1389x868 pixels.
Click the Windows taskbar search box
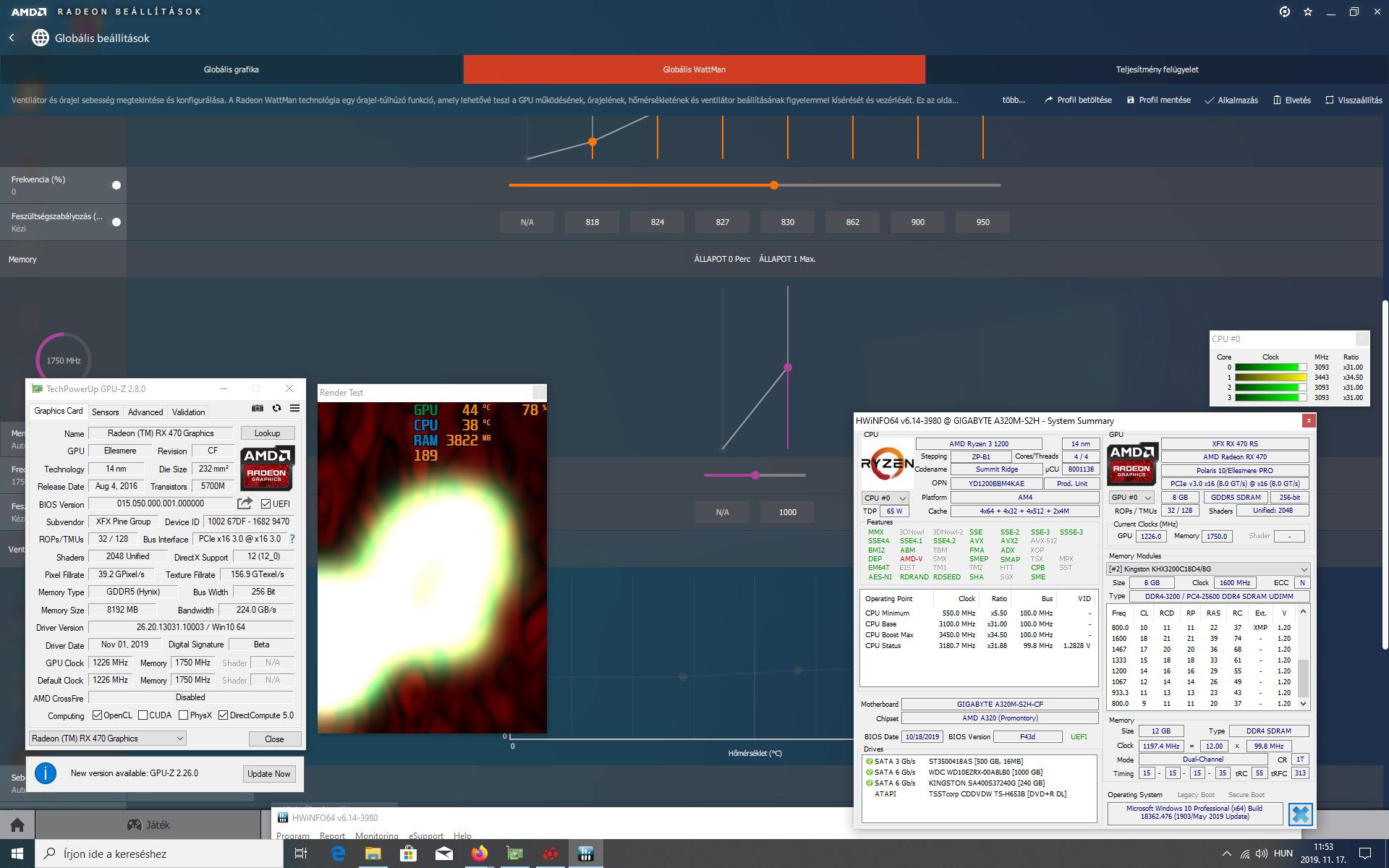click(159, 854)
